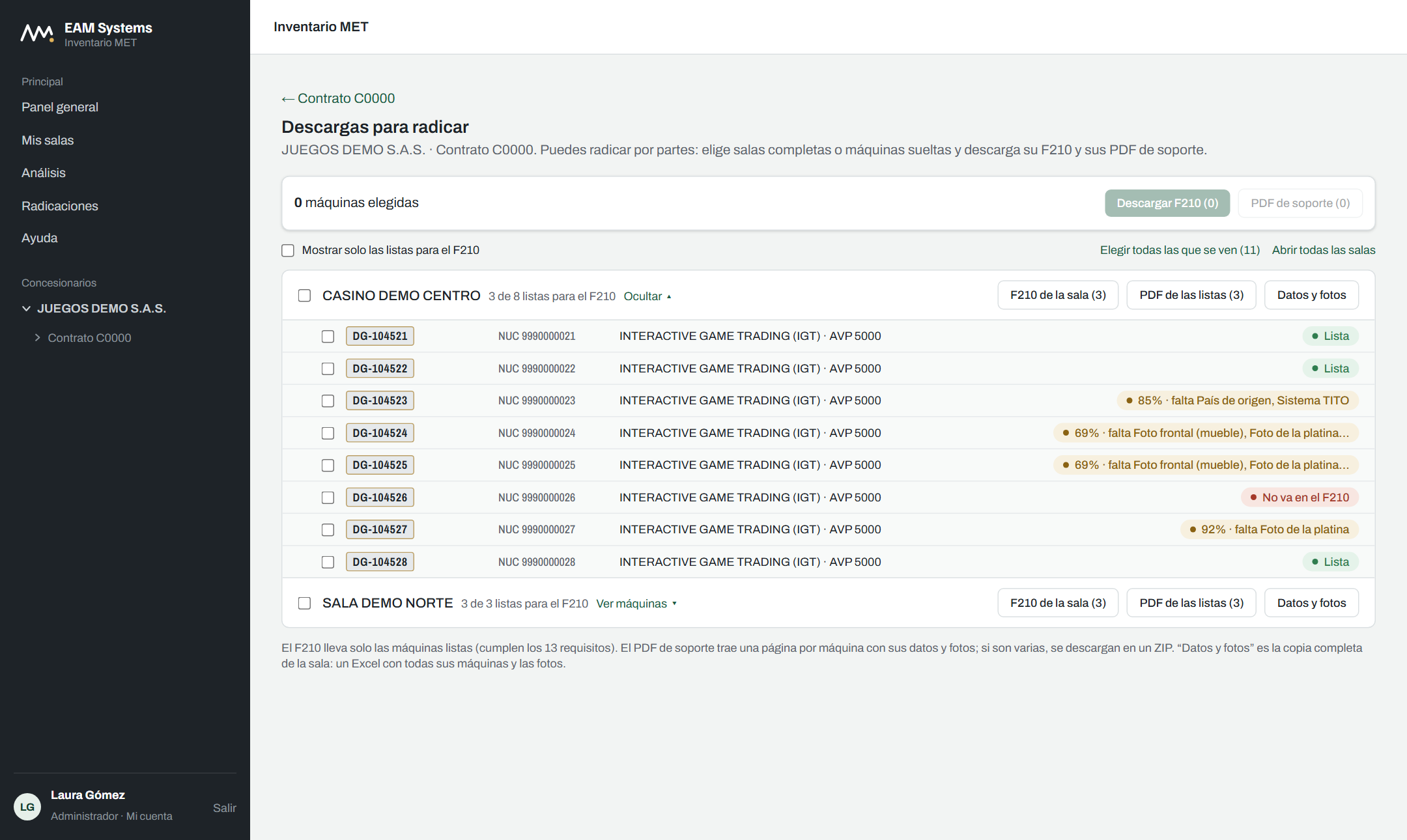Image resolution: width=1407 pixels, height=840 pixels.
Task: Click the EAM Systems logo icon
Action: [36, 33]
